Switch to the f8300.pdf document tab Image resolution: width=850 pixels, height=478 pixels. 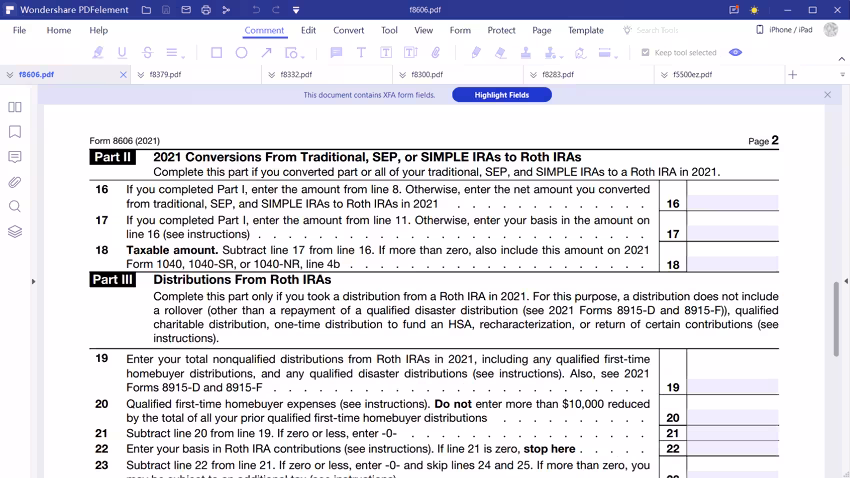458,74
